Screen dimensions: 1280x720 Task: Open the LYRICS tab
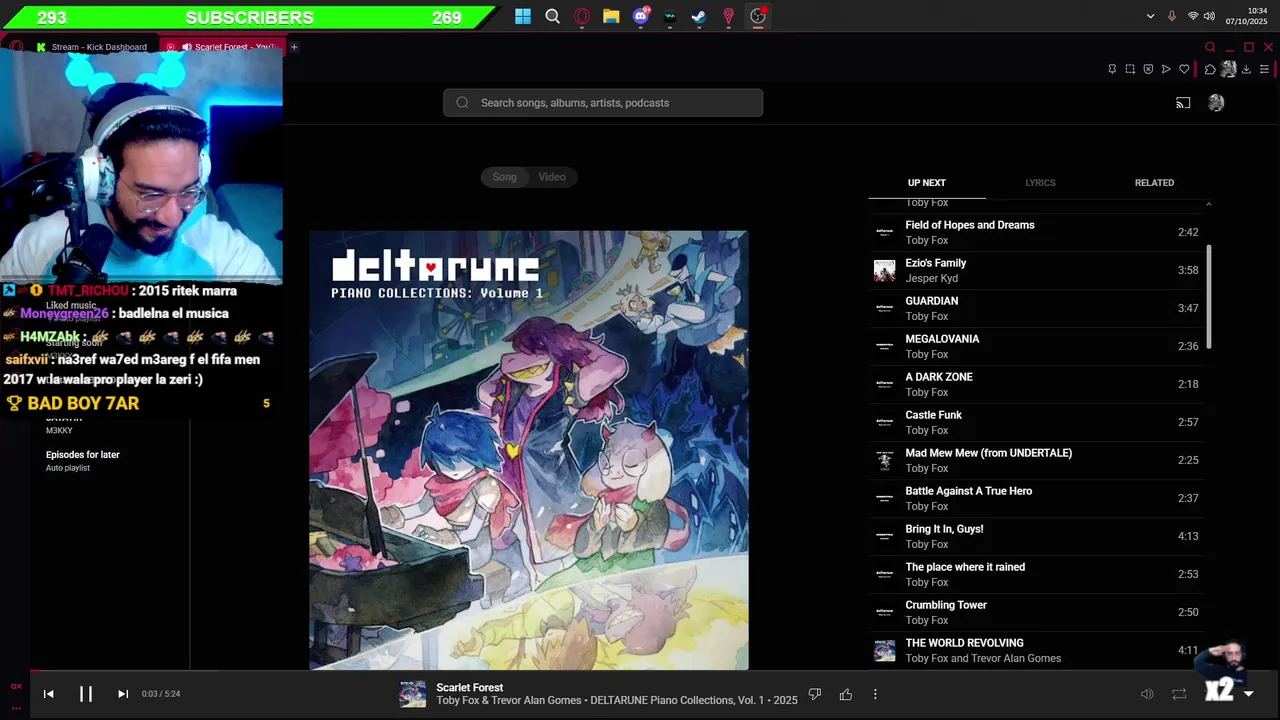1040,183
